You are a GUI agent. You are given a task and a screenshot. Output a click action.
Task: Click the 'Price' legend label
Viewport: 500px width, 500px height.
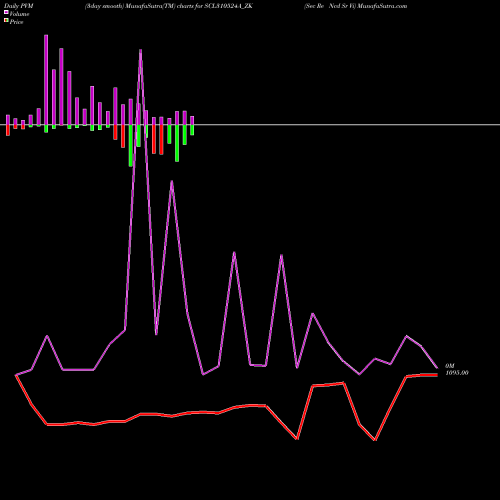(x=16, y=22)
